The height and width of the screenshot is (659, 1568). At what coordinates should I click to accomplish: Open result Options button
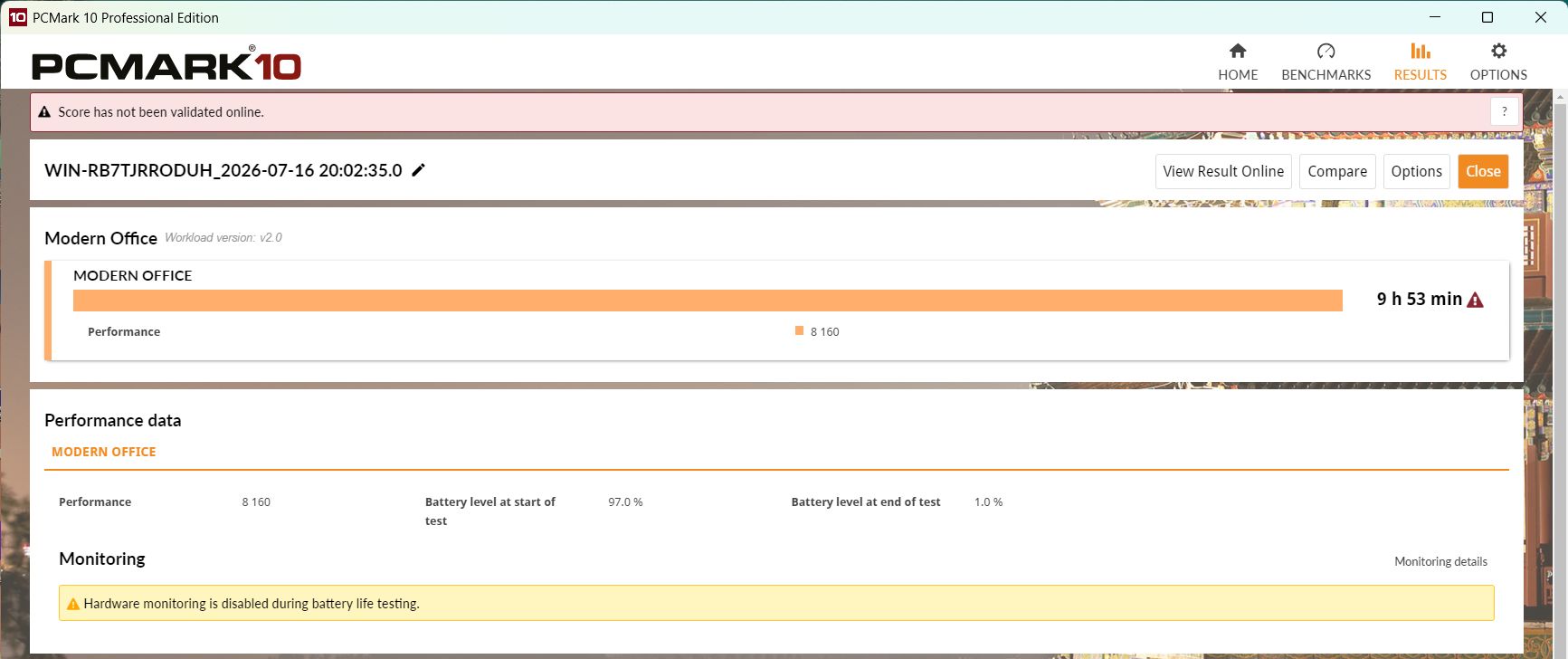1416,171
